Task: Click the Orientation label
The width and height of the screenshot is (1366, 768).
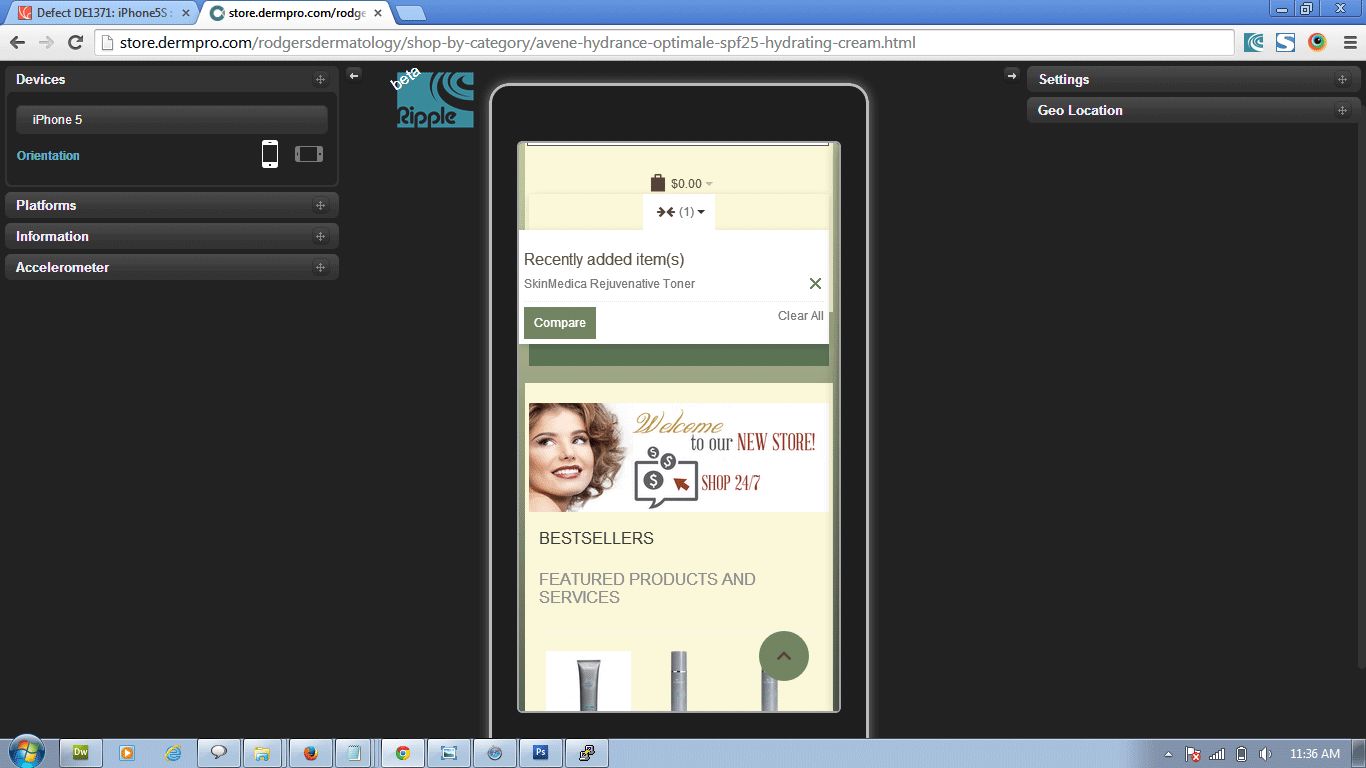Action: [x=48, y=156]
